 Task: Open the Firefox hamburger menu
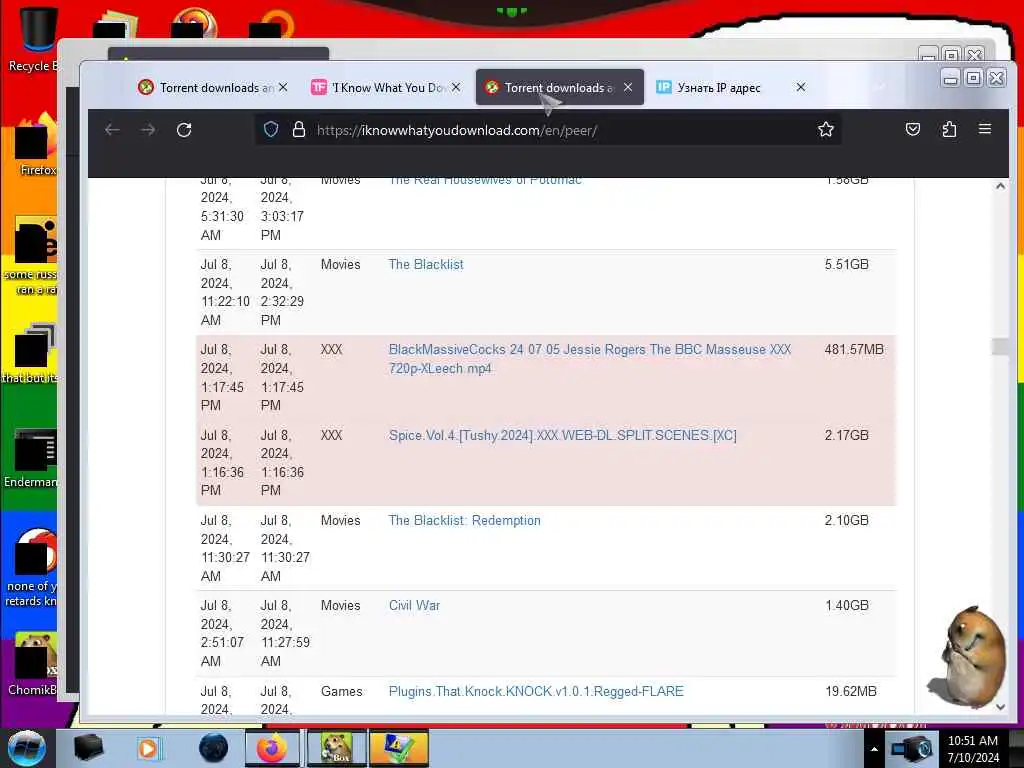point(985,129)
